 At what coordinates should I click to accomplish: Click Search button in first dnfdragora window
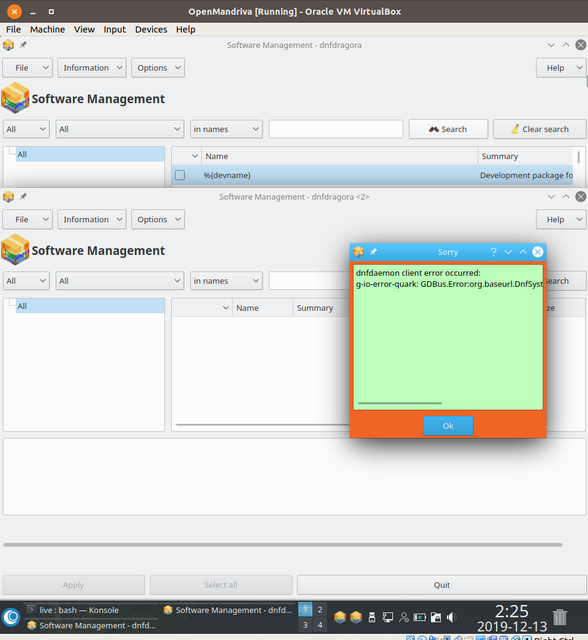coord(448,129)
